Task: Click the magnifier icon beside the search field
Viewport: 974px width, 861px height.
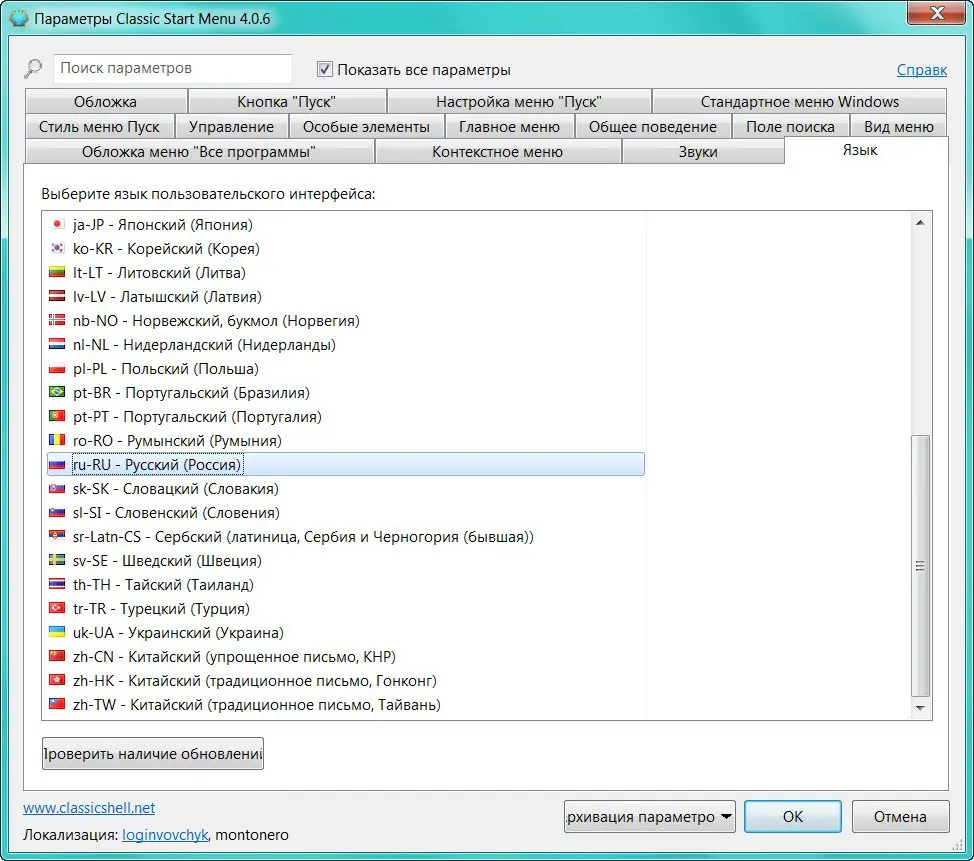Action: (33, 68)
